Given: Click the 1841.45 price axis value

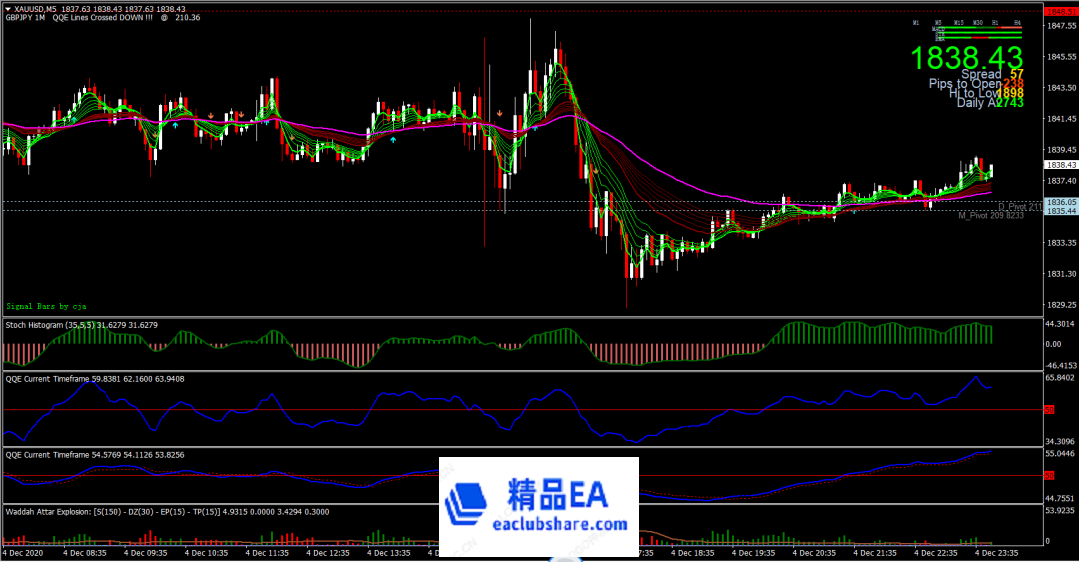Looking at the screenshot, I should point(1061,118).
